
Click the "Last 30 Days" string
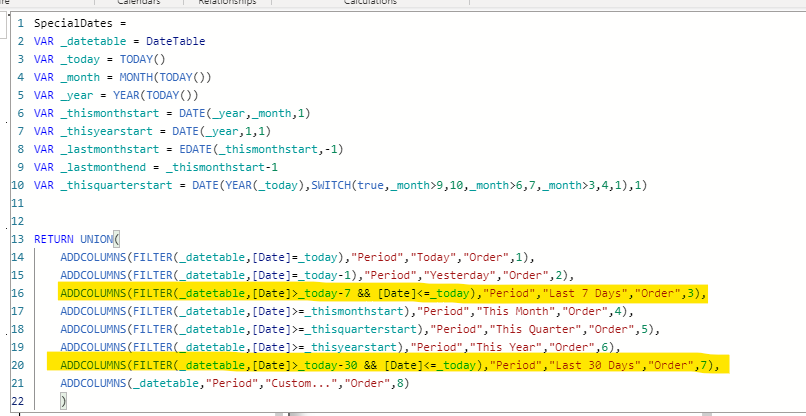(595, 365)
